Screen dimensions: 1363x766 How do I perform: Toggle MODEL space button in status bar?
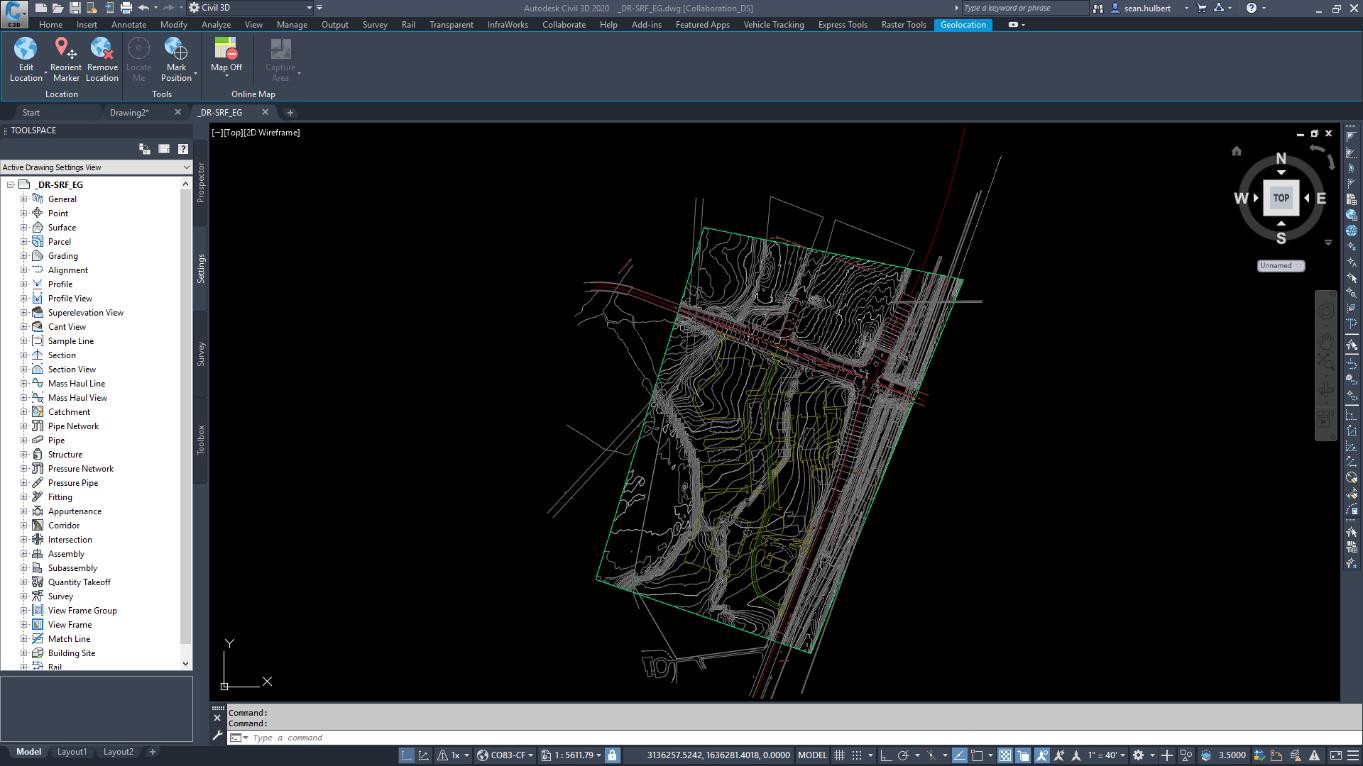tap(812, 755)
